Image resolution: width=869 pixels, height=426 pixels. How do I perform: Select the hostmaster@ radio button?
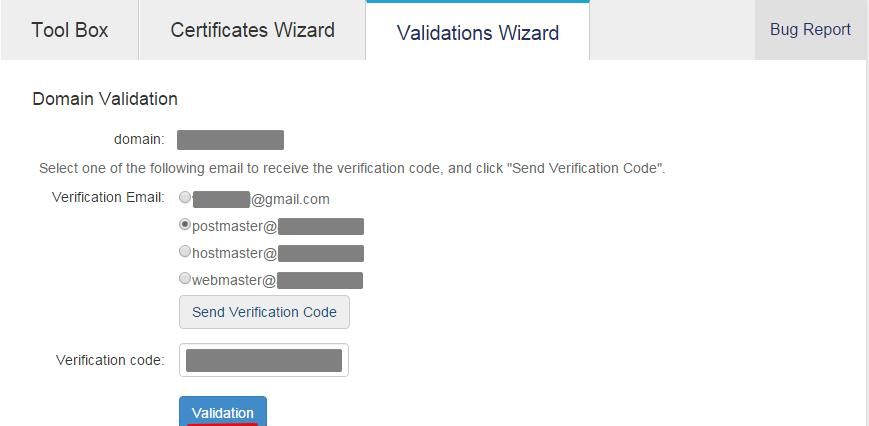tap(185, 252)
